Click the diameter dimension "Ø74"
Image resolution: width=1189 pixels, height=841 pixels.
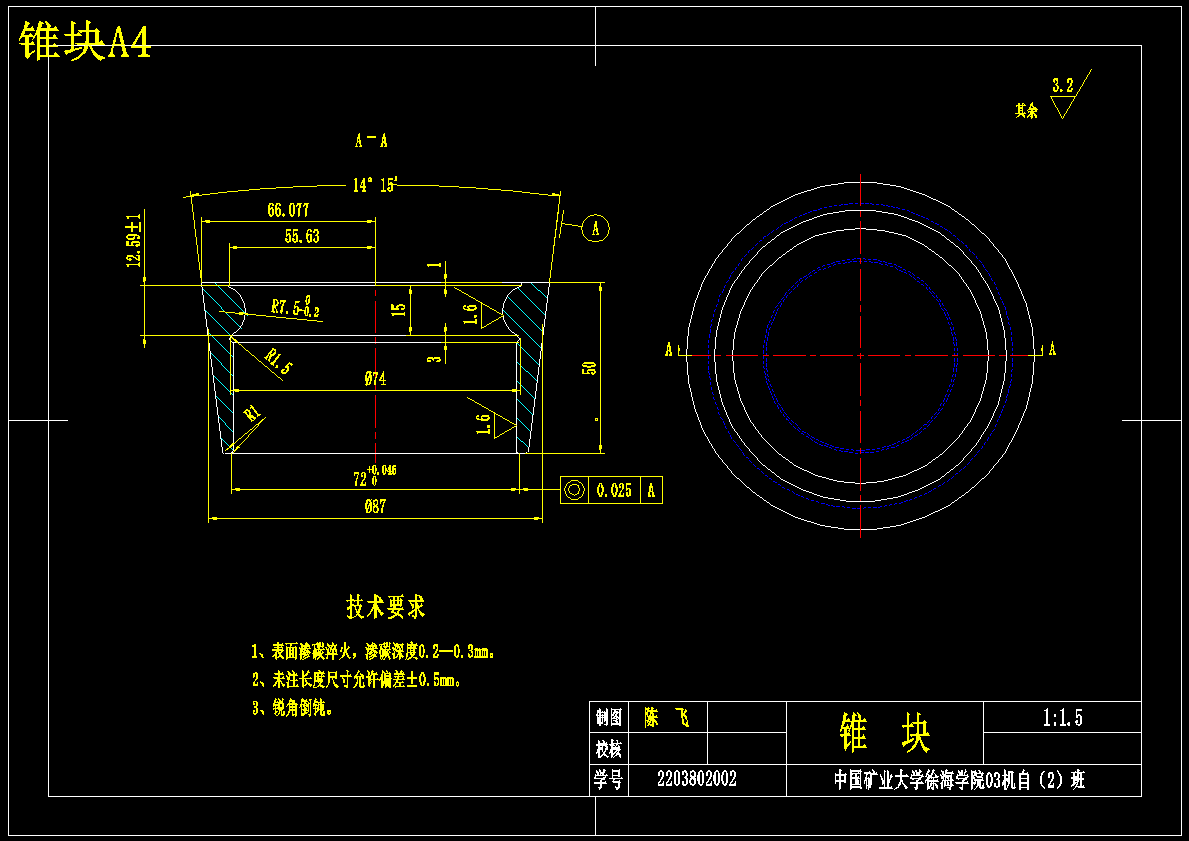click(x=375, y=380)
